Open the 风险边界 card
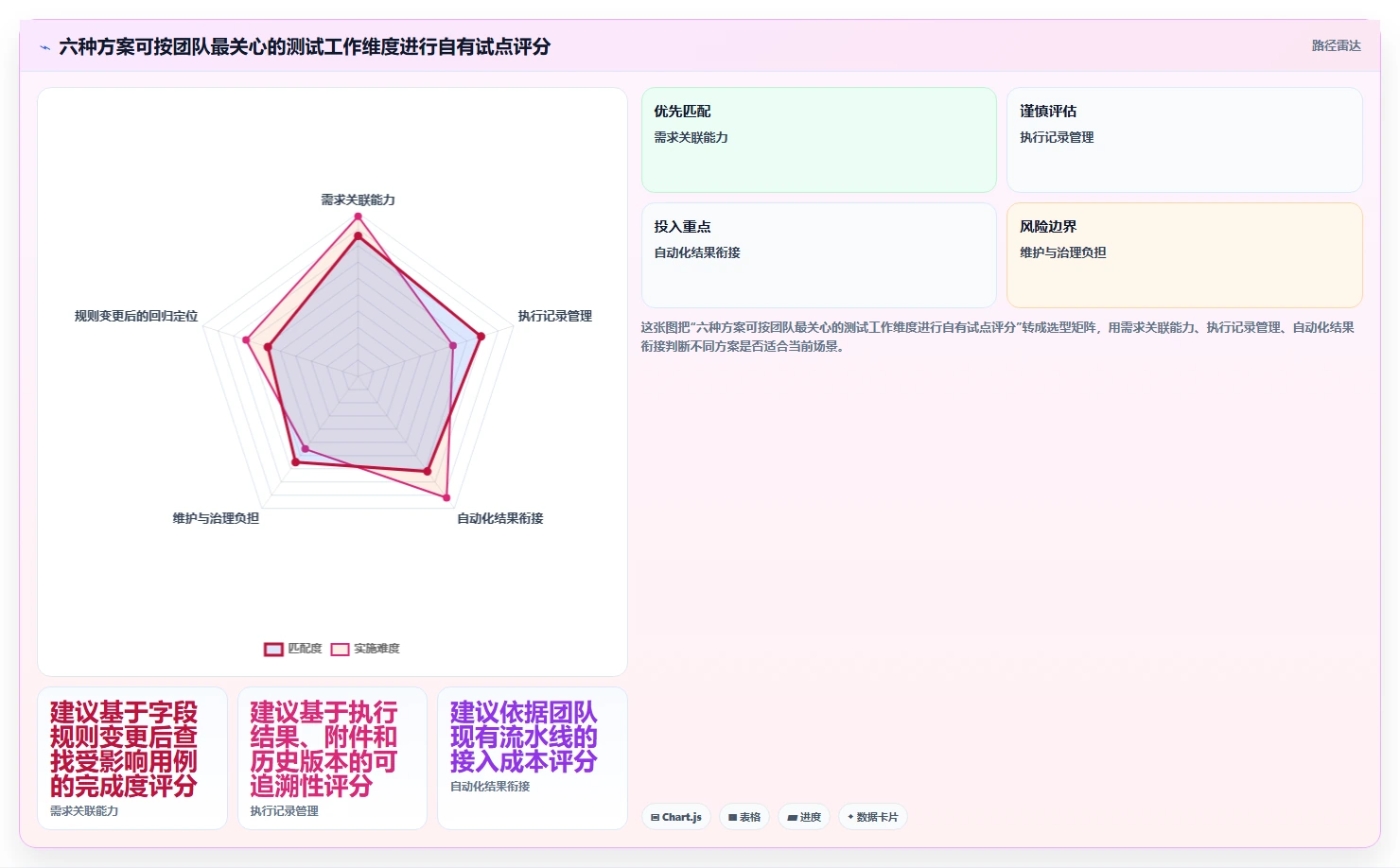 pyautogui.click(x=1184, y=255)
